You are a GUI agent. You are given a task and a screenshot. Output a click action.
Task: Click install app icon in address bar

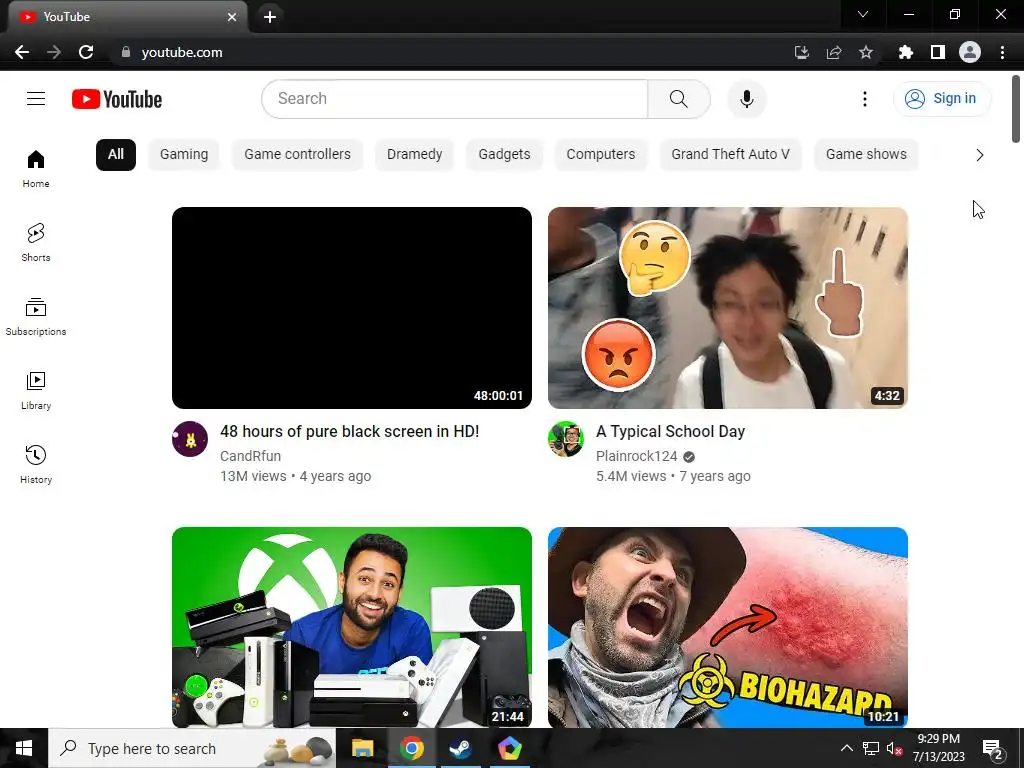coord(802,52)
